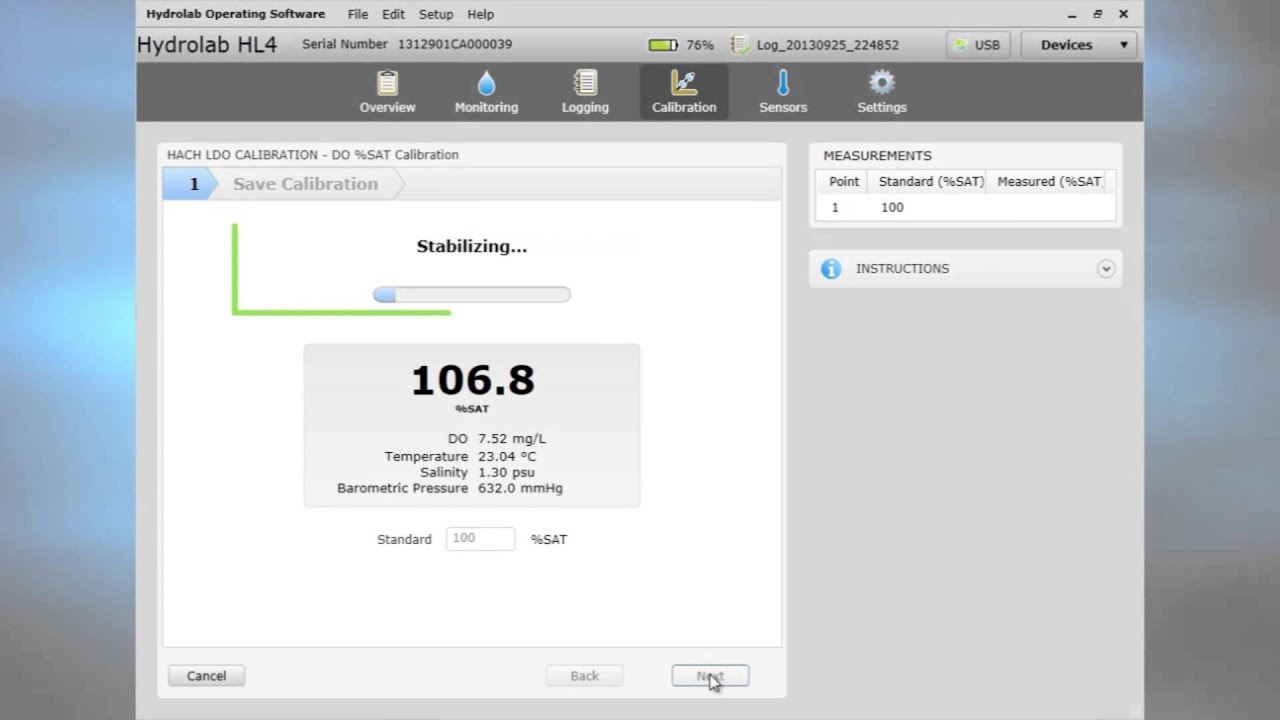
Task: Open the File menu
Action: point(358,14)
